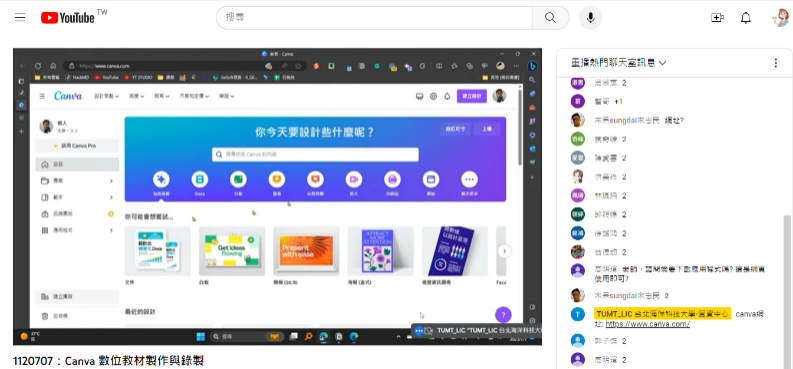Select the purple Print products icon in Canva

(392, 179)
